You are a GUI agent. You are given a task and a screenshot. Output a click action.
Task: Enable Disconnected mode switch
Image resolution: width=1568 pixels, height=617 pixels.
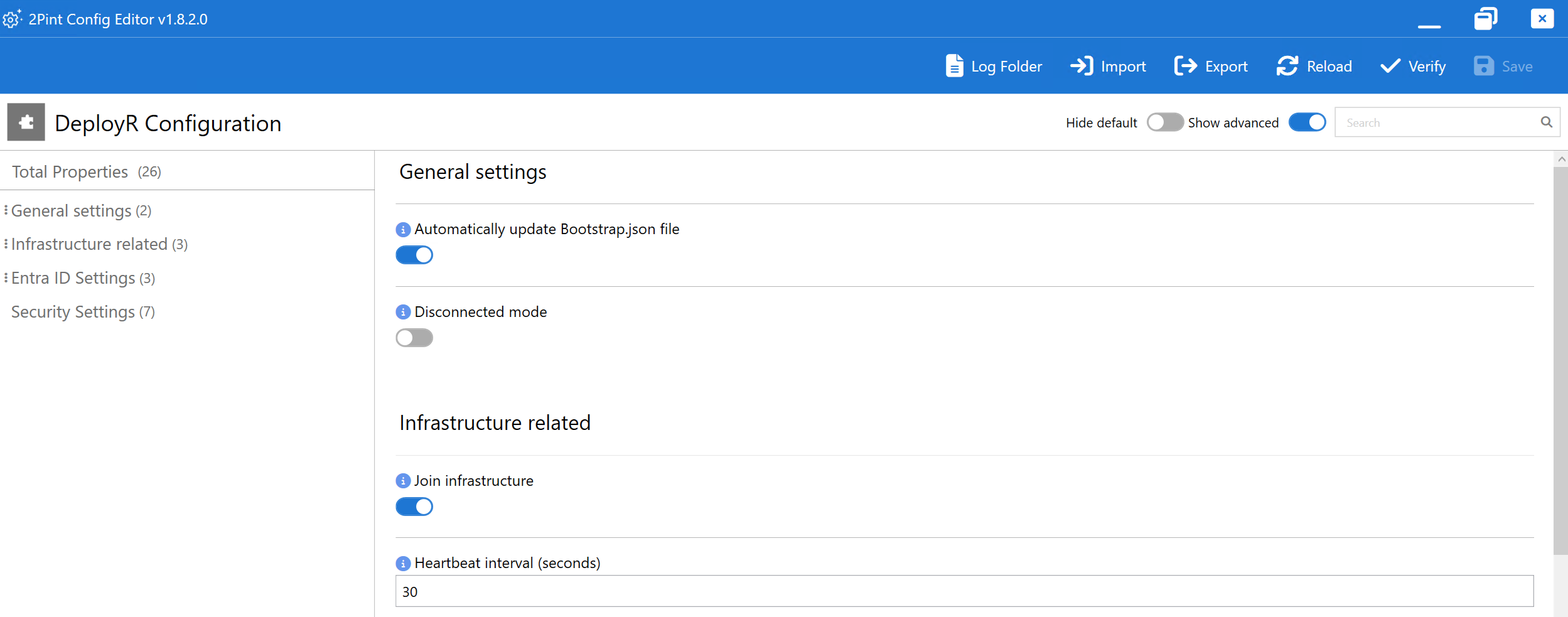(x=414, y=338)
